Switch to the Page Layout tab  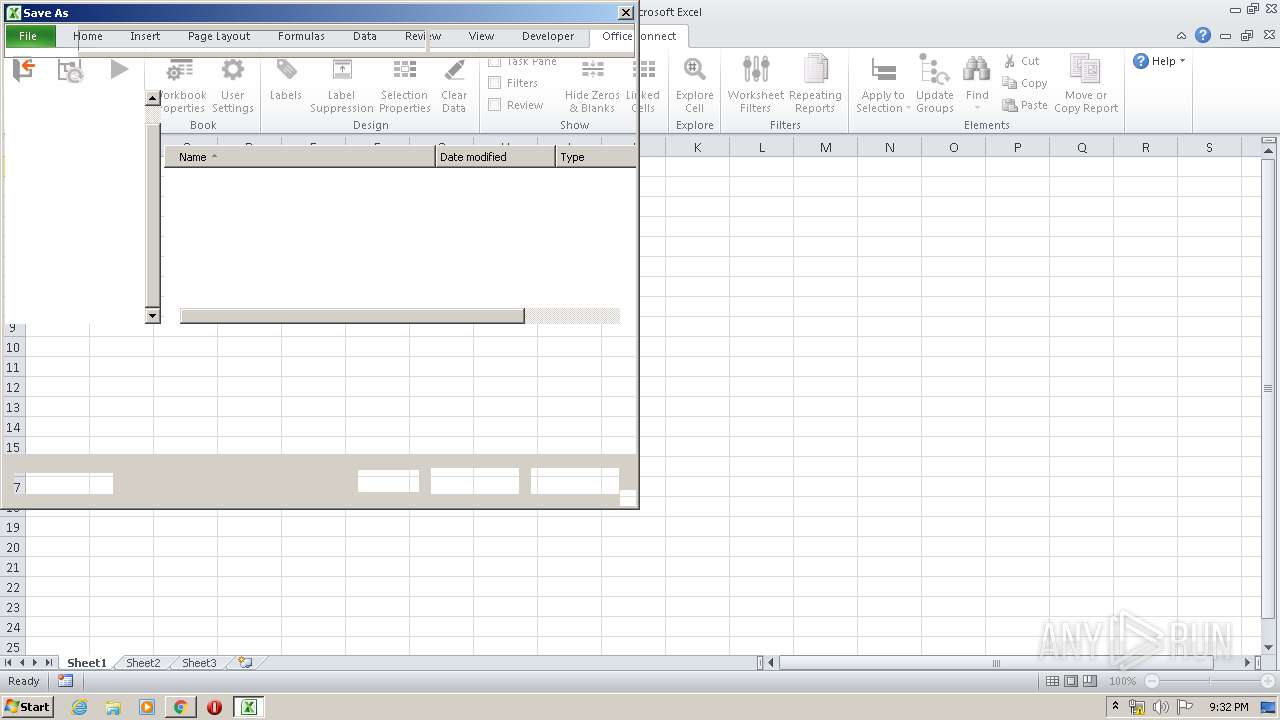click(x=219, y=36)
